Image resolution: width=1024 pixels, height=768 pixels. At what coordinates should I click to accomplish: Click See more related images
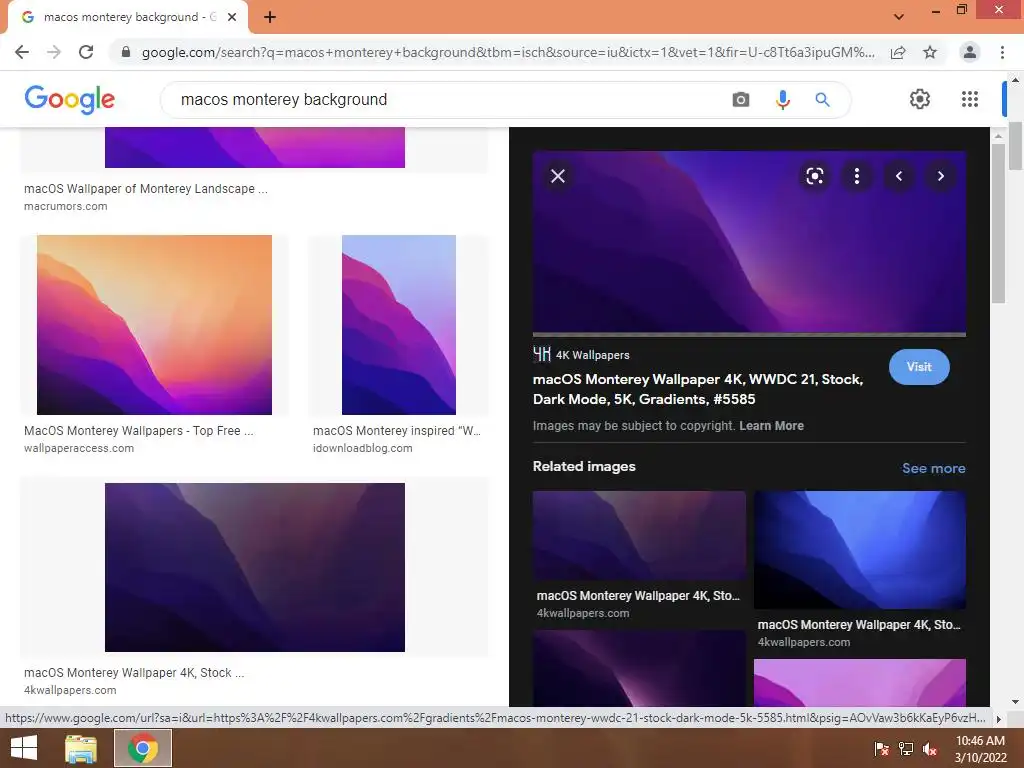pos(933,468)
